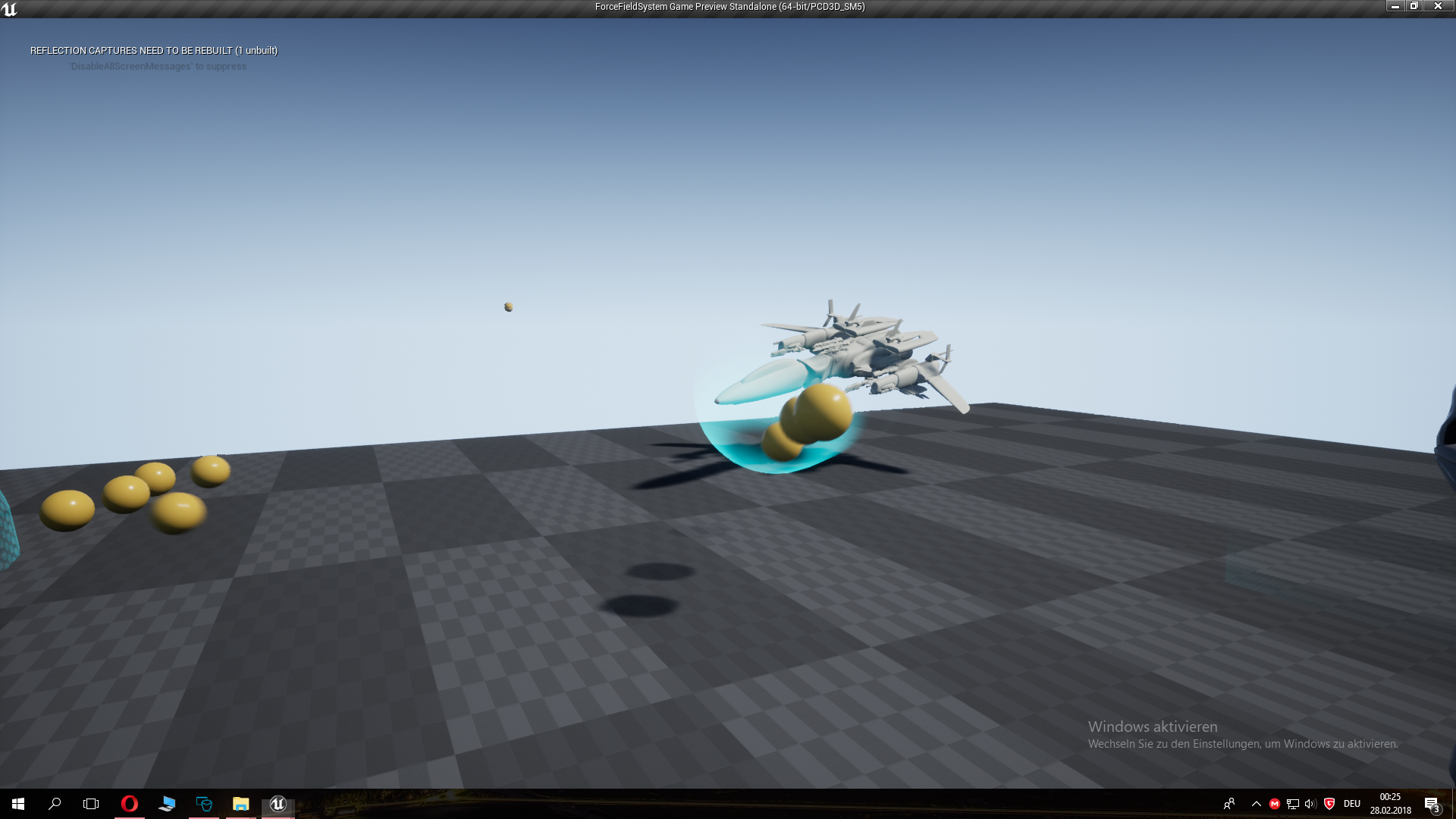The image size is (1456, 819).
Task: Click the floating gold sphere object
Action: (508, 307)
